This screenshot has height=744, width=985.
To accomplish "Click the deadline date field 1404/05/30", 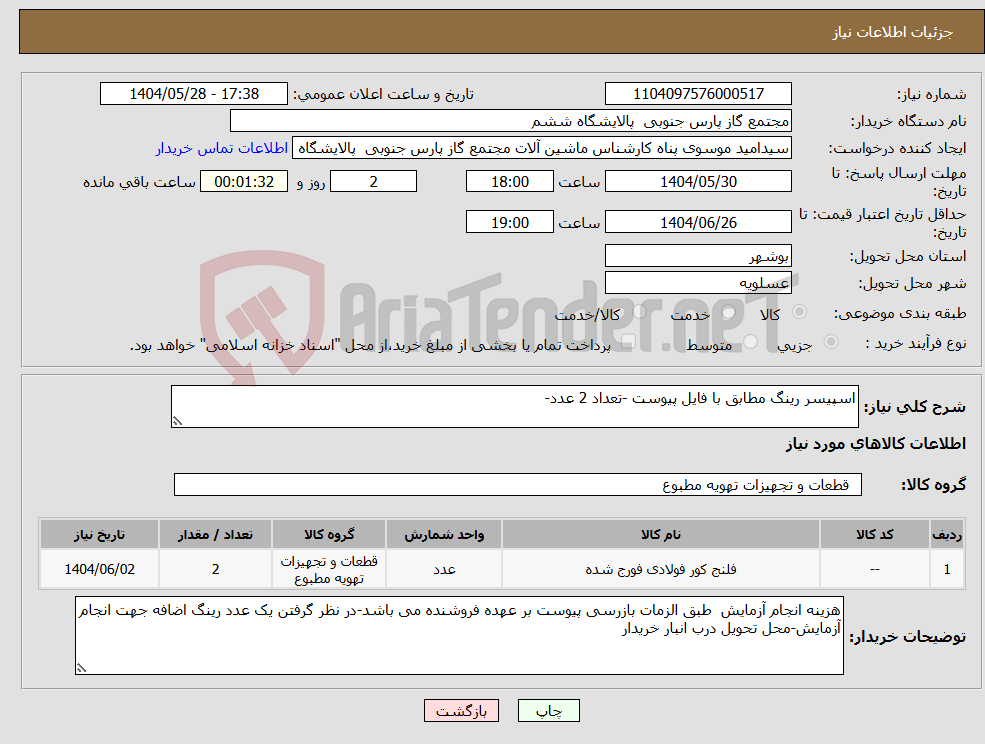I will tap(697, 181).
